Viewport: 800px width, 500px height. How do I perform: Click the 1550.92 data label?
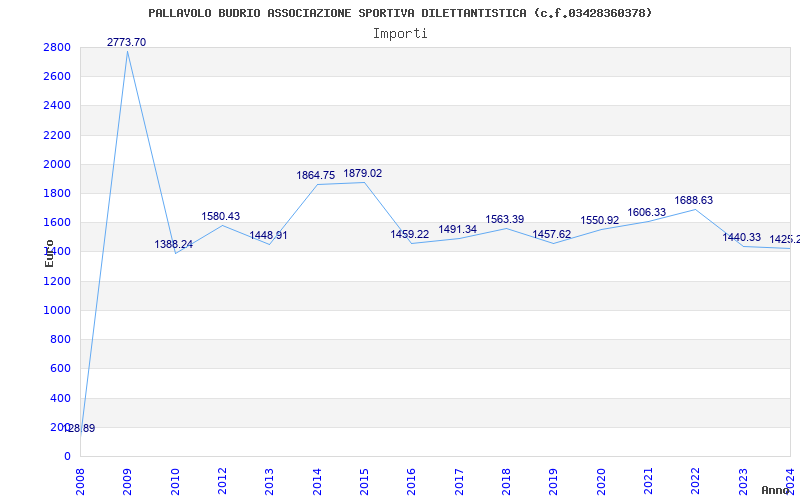point(599,220)
